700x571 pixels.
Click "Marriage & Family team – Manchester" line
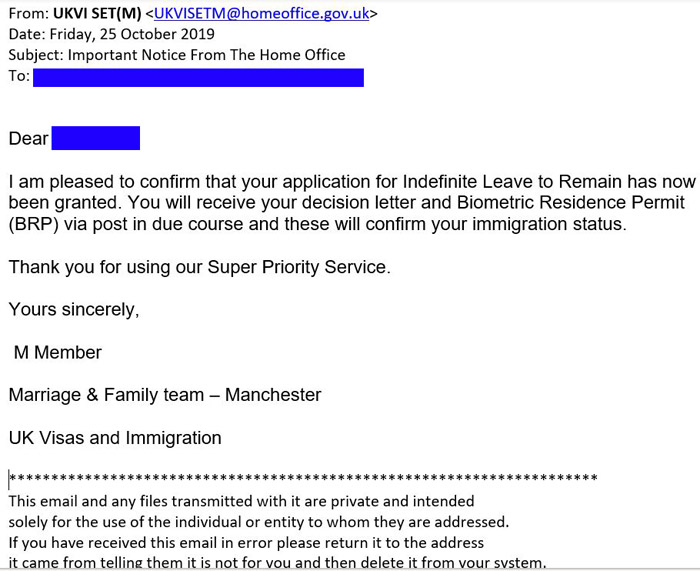pyautogui.click(x=165, y=395)
